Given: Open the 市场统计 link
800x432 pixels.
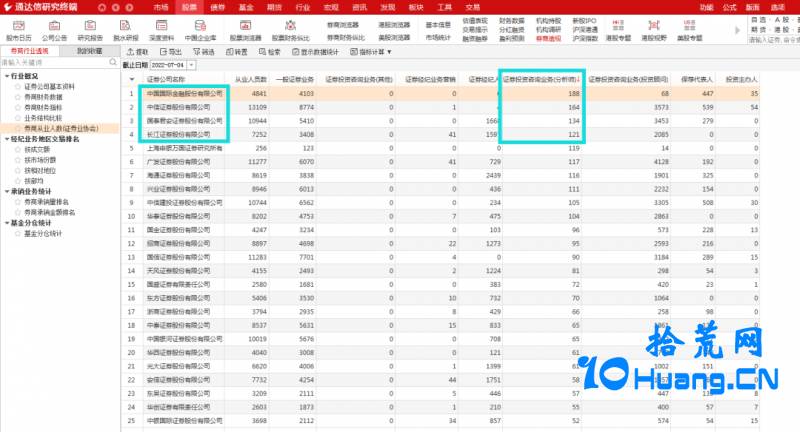Looking at the screenshot, I should [x=438, y=38].
